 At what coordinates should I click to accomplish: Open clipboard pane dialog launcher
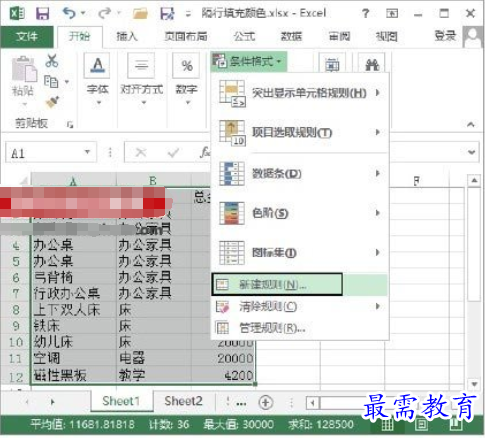(70, 125)
